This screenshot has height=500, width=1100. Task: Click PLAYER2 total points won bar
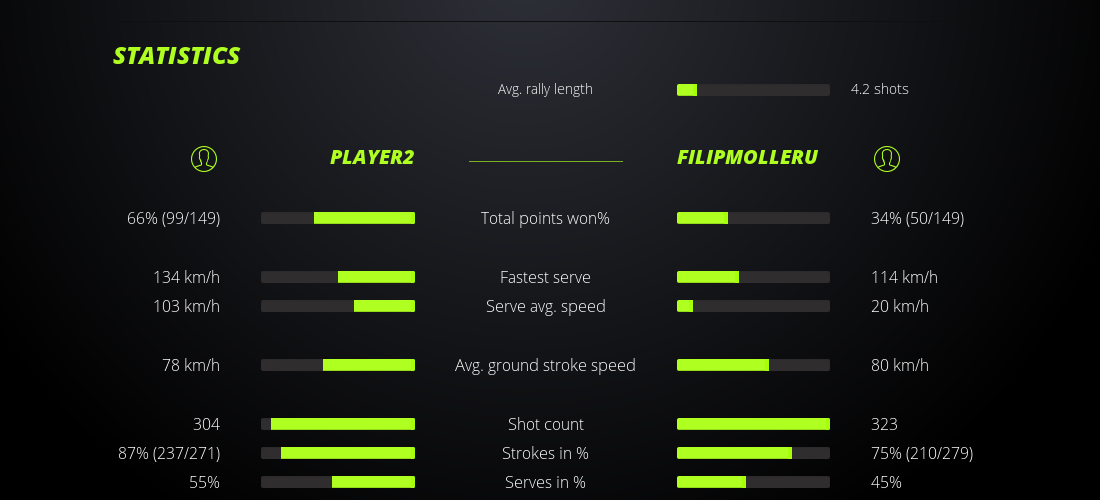338,218
